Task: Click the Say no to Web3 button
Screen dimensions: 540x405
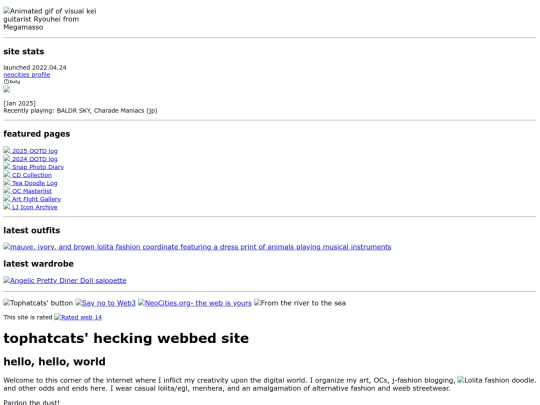Action: click(x=105, y=303)
